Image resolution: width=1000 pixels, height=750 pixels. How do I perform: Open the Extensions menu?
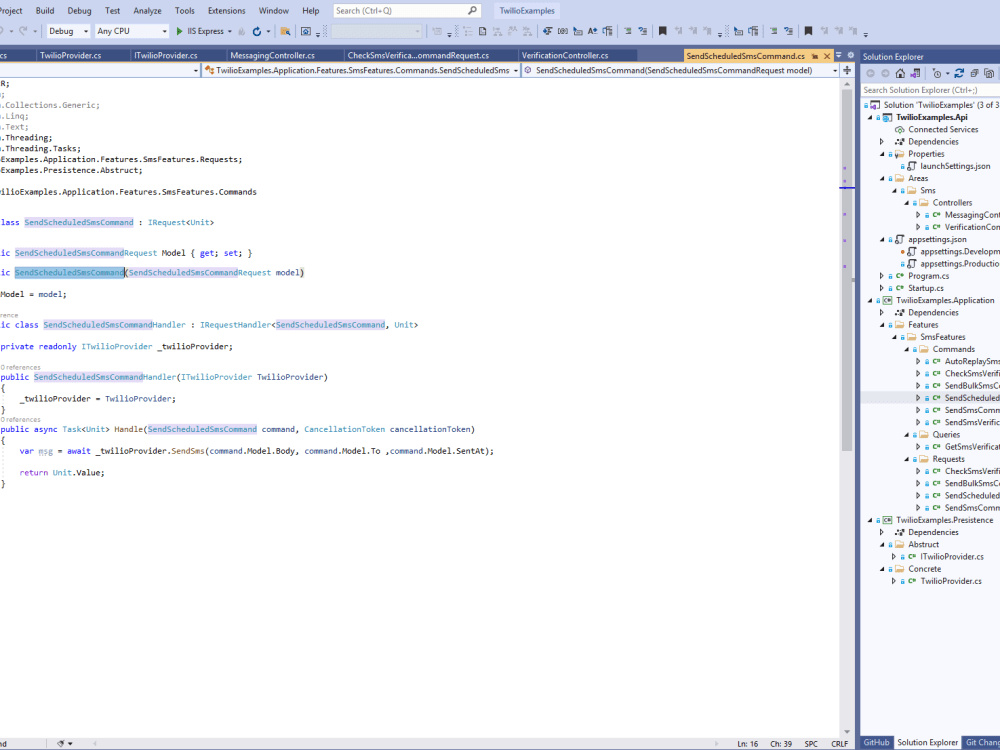coord(226,10)
